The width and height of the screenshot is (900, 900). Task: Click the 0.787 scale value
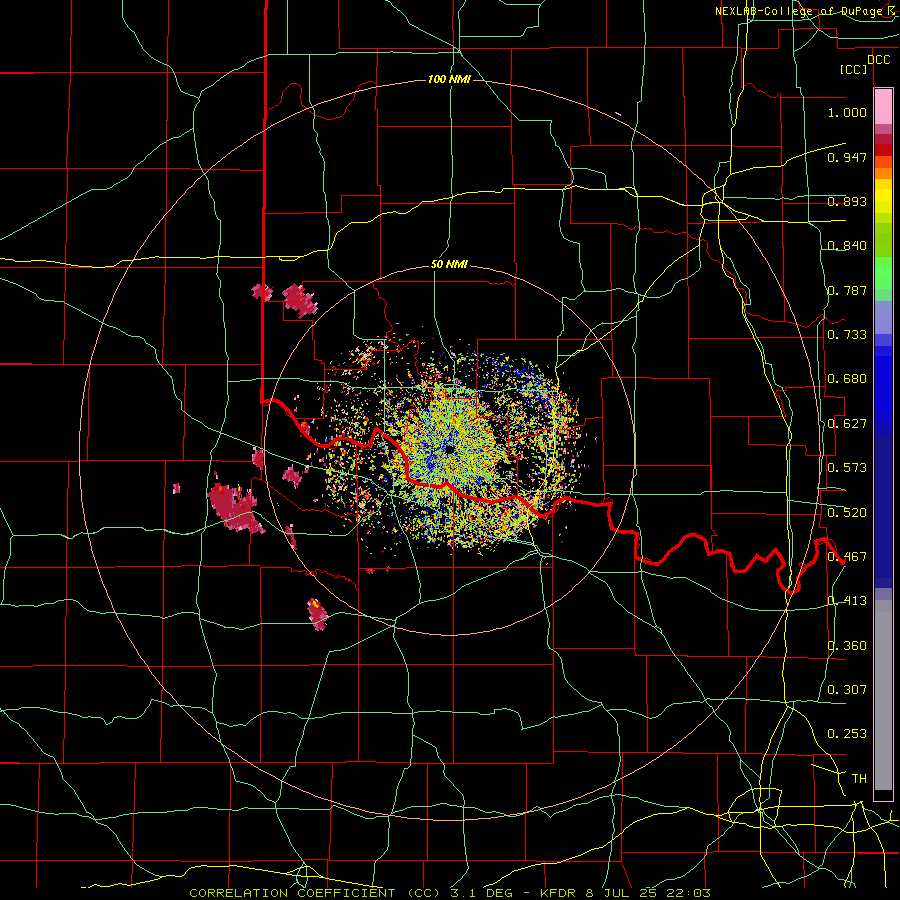click(x=847, y=290)
